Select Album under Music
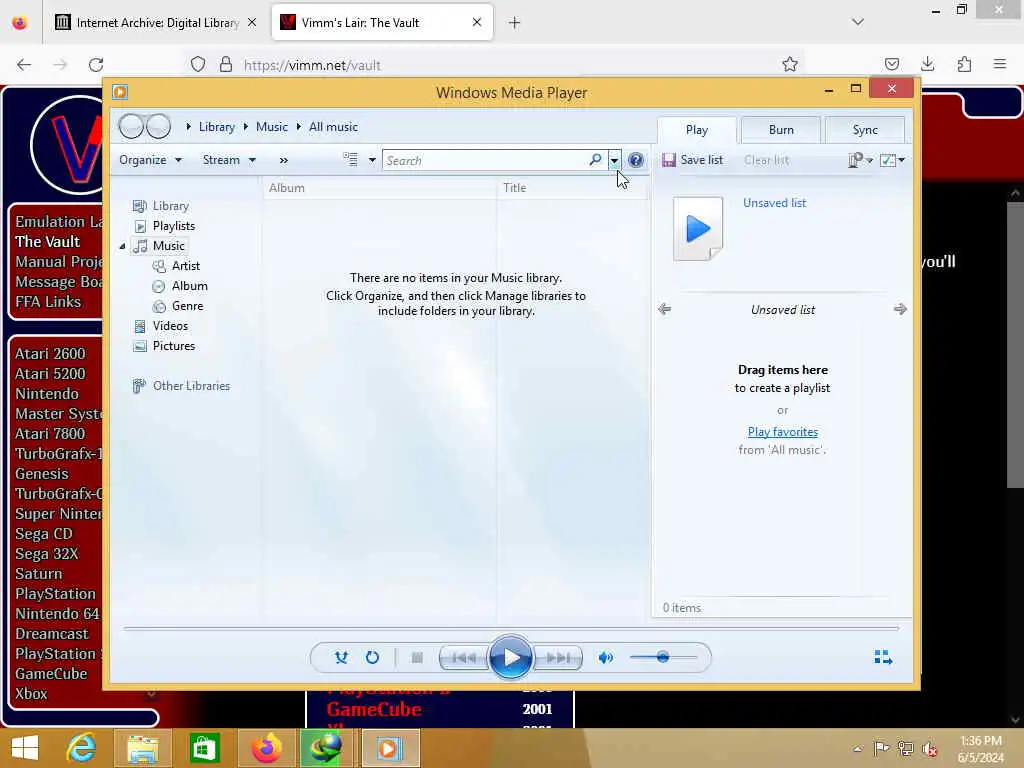Screen dimensions: 1024x768 [189, 286]
